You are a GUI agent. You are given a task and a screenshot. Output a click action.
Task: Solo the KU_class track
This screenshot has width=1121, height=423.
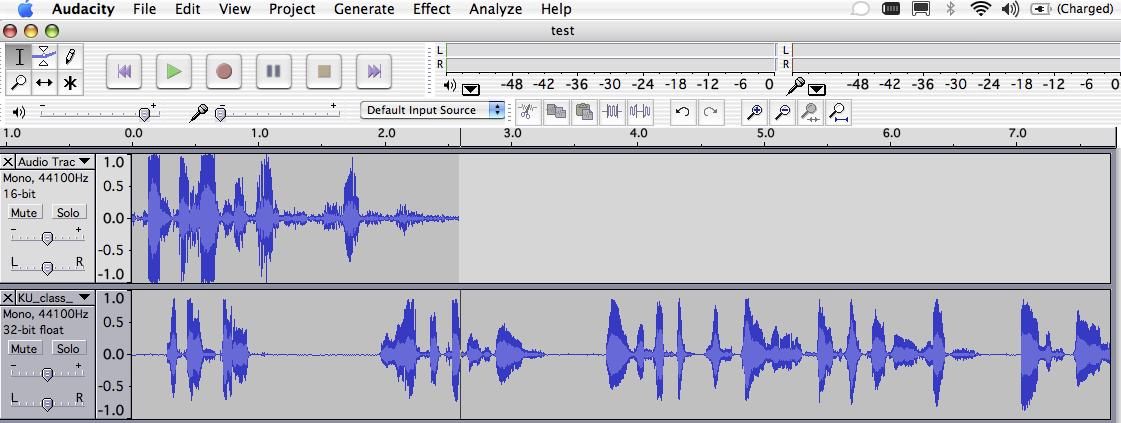69,349
